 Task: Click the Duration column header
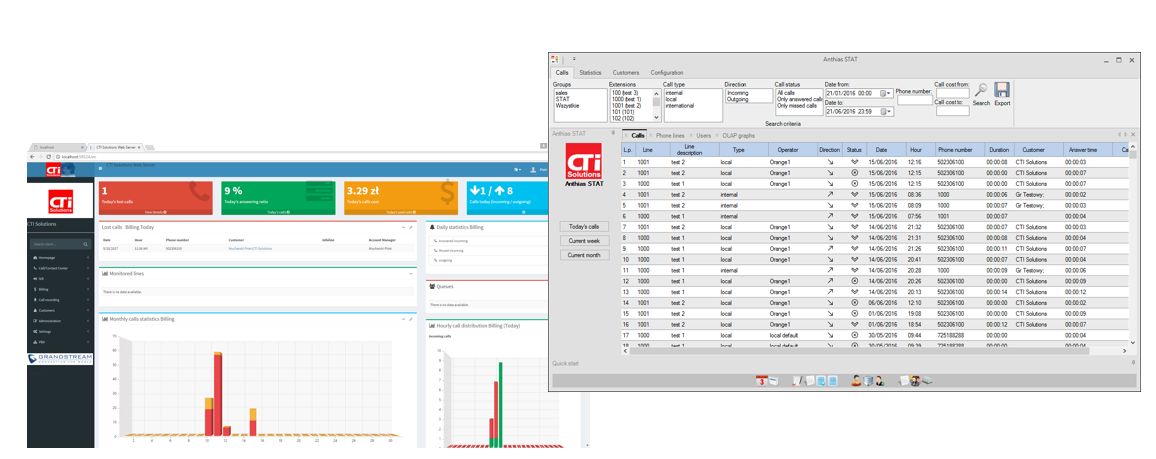(x=999, y=150)
